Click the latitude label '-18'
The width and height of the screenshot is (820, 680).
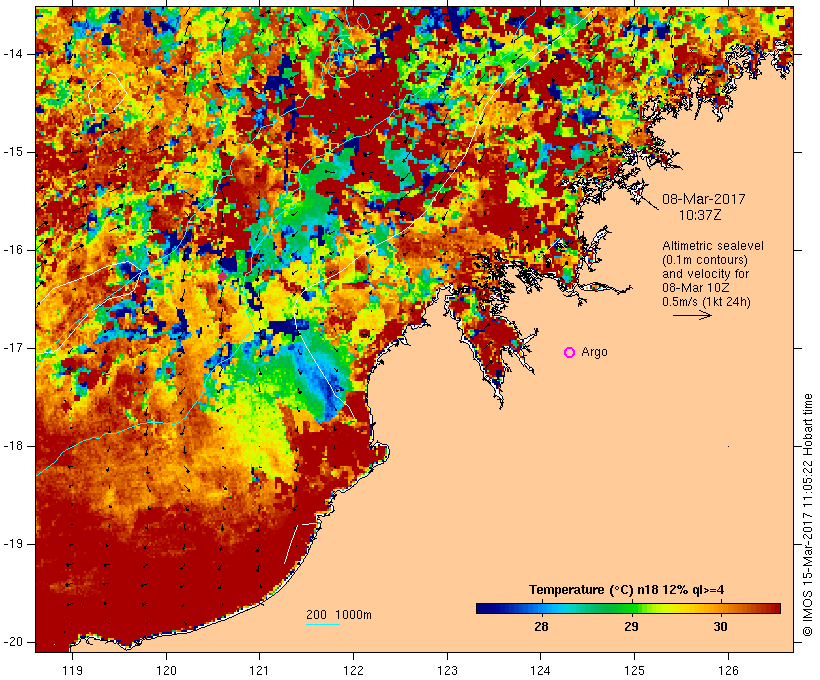(x=13, y=446)
